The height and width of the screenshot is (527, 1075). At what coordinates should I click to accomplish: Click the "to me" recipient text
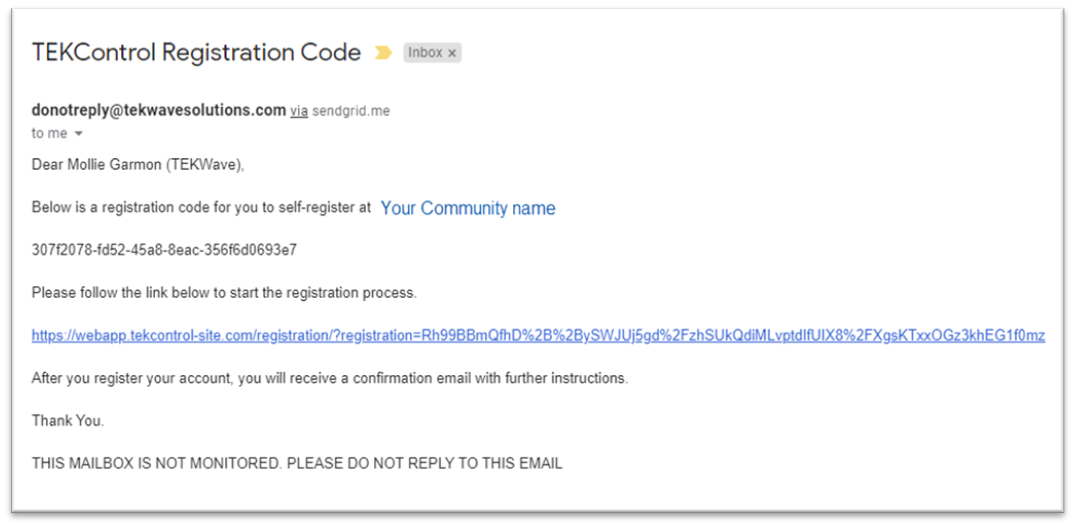(x=49, y=133)
